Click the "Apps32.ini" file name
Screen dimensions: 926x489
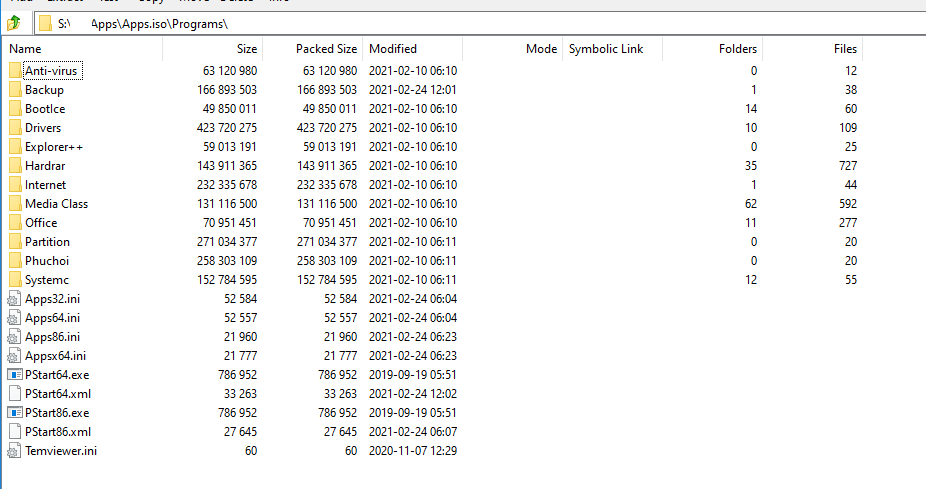pyautogui.click(x=53, y=299)
